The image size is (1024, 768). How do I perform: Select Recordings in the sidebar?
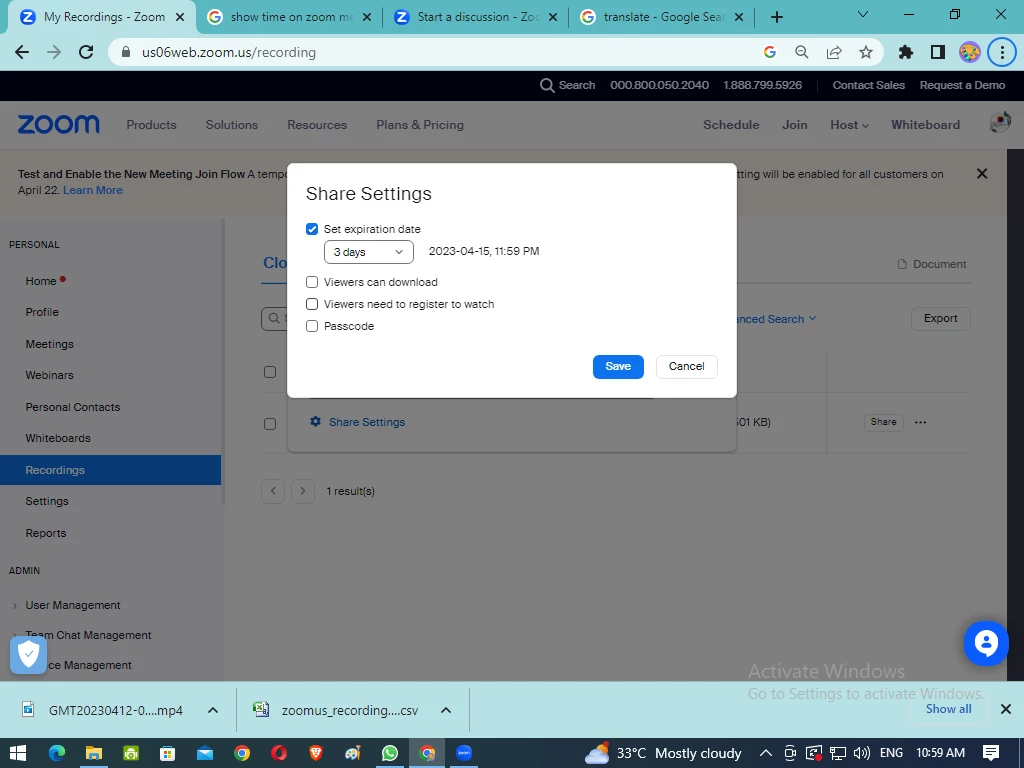coord(110,470)
